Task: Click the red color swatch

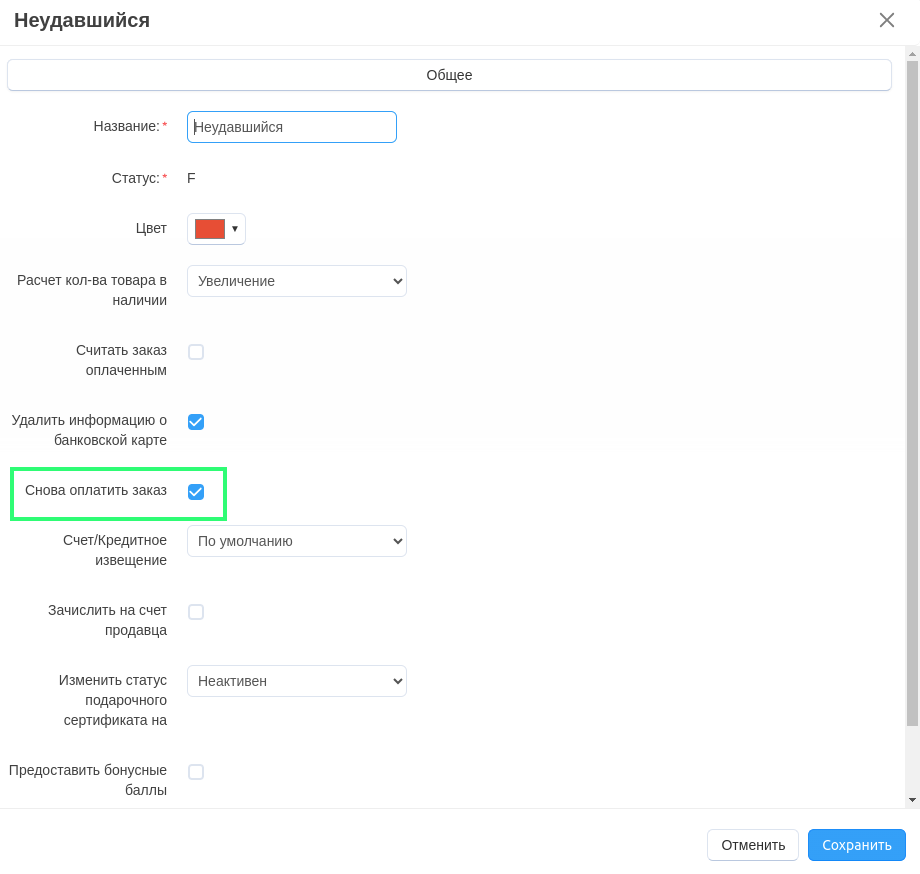Action: coord(210,229)
